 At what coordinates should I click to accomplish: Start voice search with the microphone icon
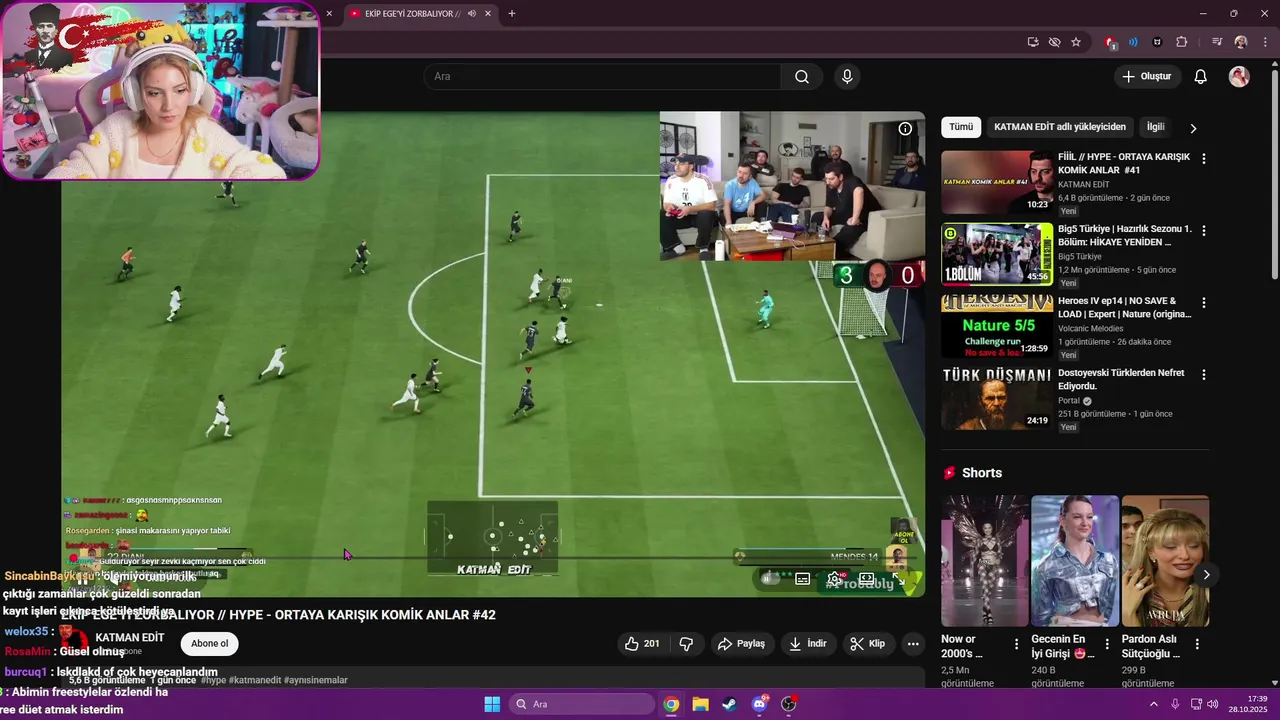click(x=847, y=77)
